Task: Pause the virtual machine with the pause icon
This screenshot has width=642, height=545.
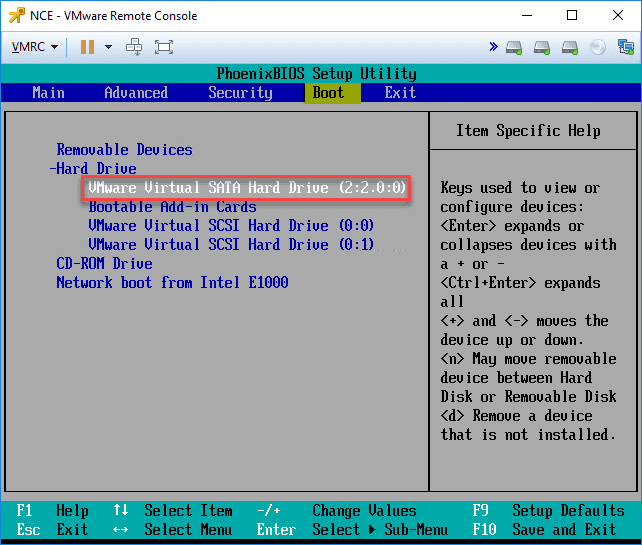Action: [87, 47]
